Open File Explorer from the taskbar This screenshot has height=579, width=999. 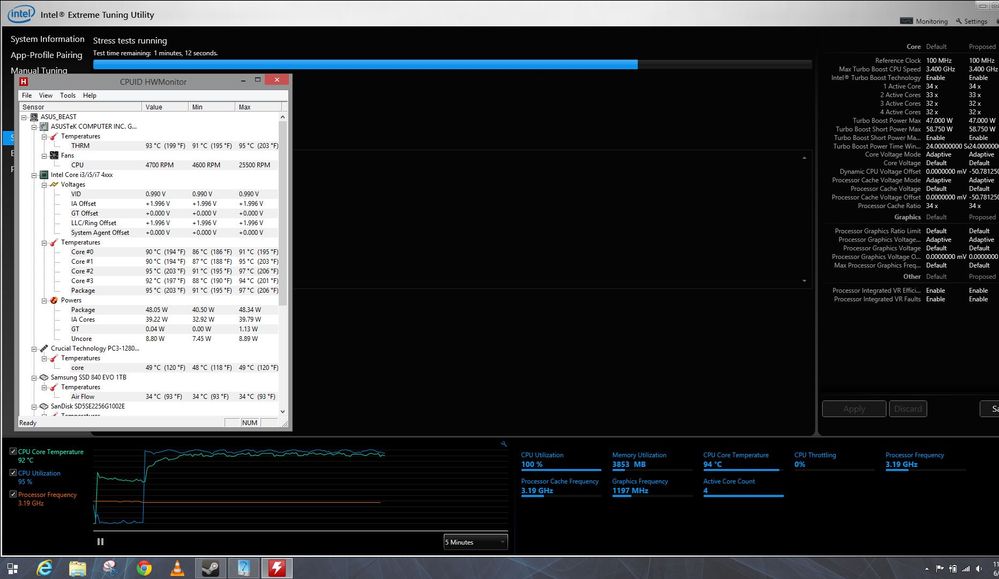pyautogui.click(x=78, y=568)
